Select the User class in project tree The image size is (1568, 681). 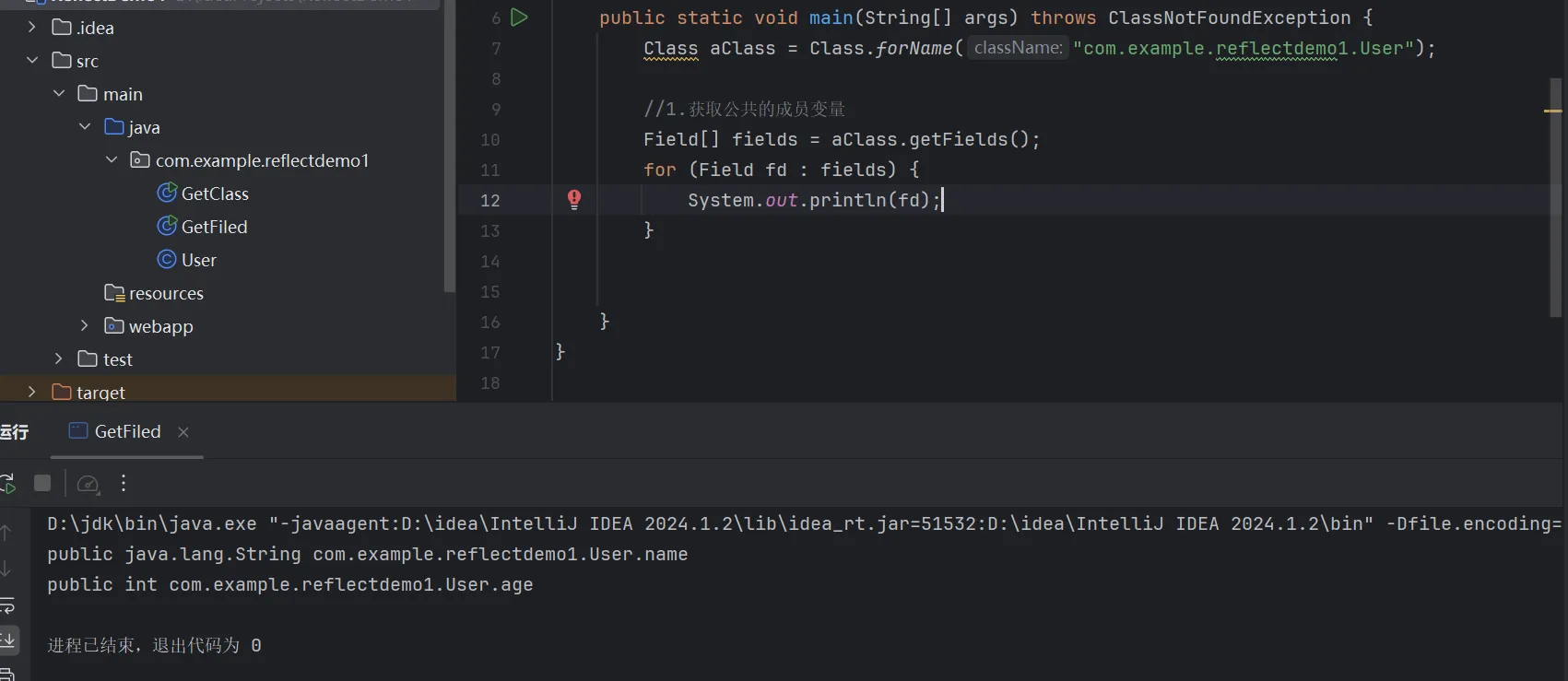pyautogui.click(x=198, y=260)
